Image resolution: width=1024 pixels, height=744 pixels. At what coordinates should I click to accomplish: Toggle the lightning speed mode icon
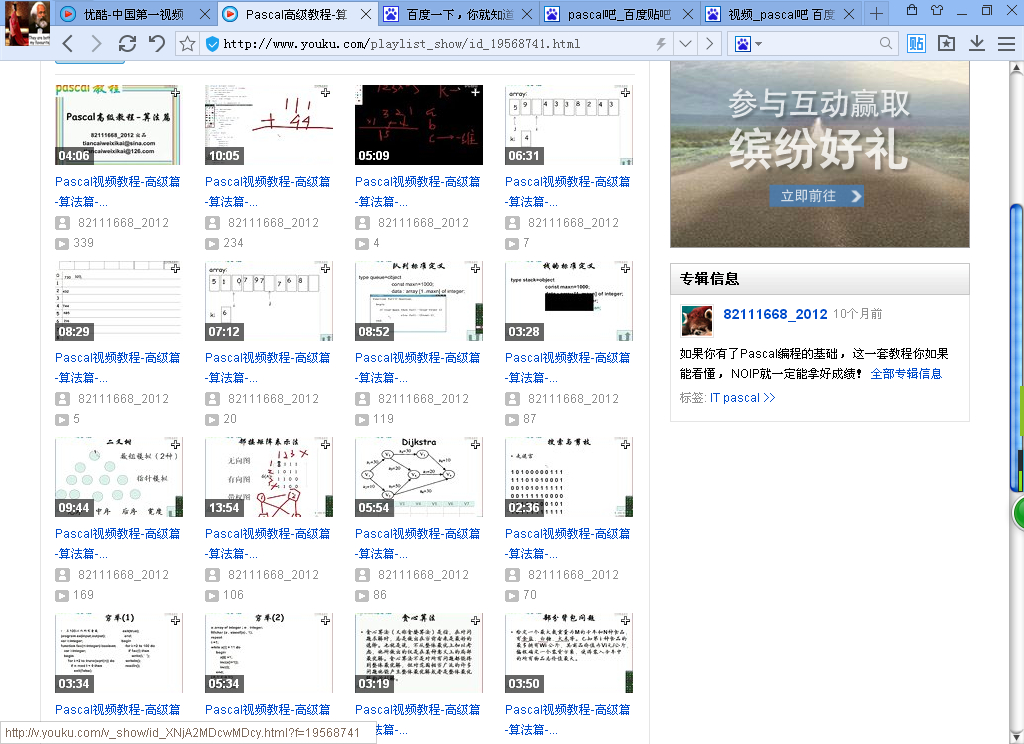(661, 44)
